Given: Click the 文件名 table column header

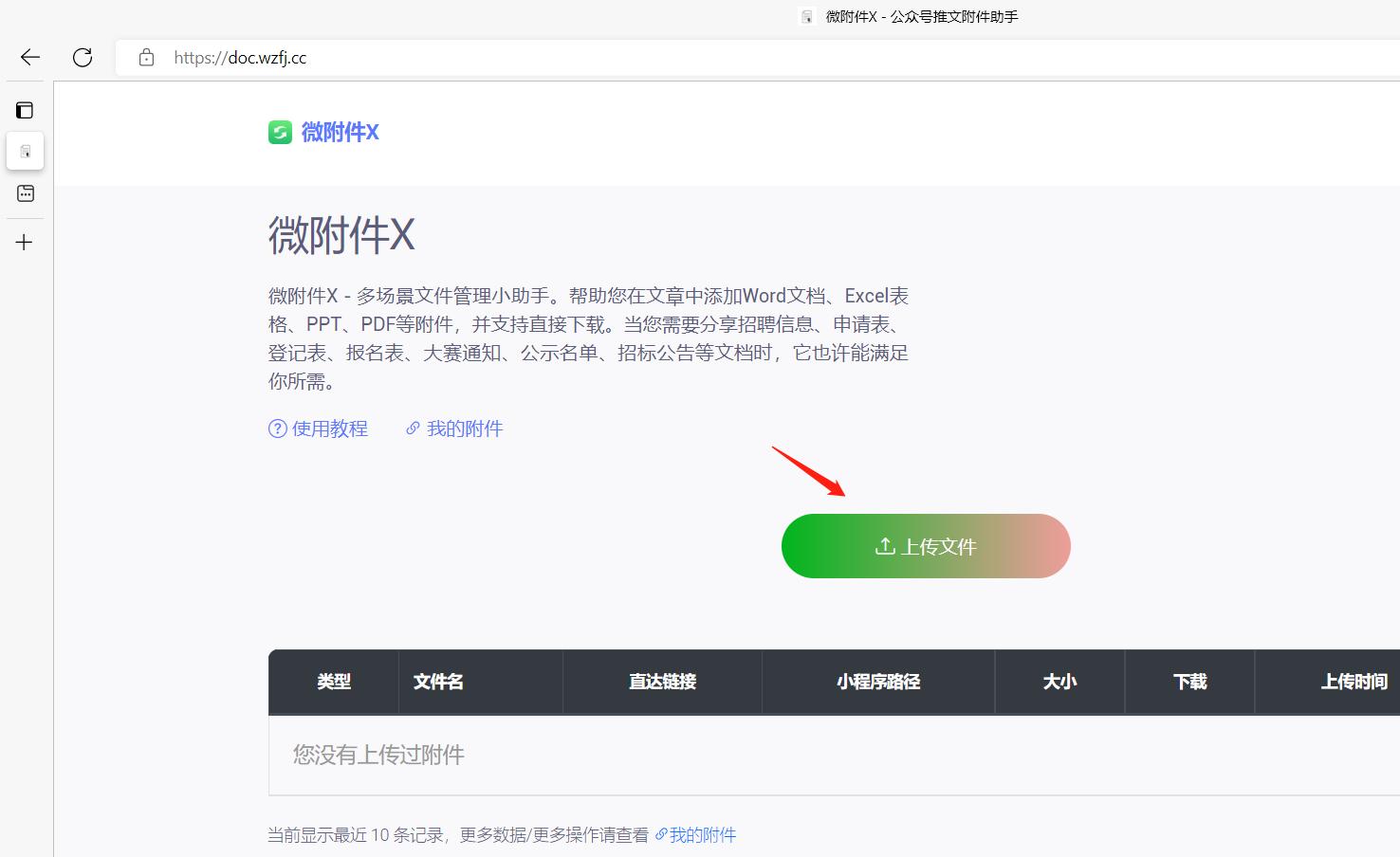Looking at the screenshot, I should tap(437, 682).
